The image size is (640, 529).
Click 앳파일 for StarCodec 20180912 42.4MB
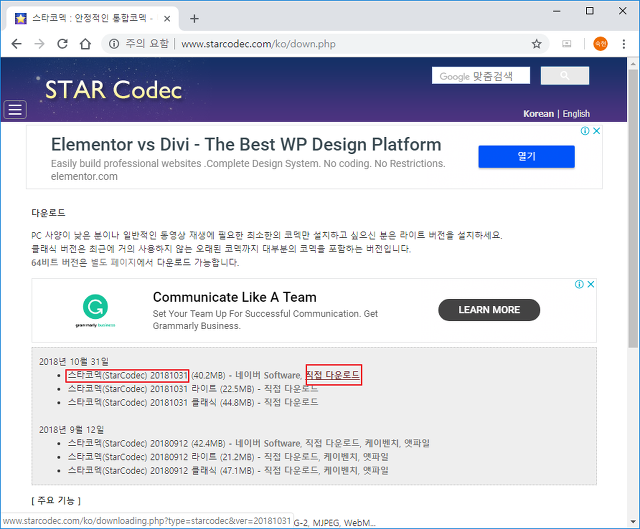point(417,443)
